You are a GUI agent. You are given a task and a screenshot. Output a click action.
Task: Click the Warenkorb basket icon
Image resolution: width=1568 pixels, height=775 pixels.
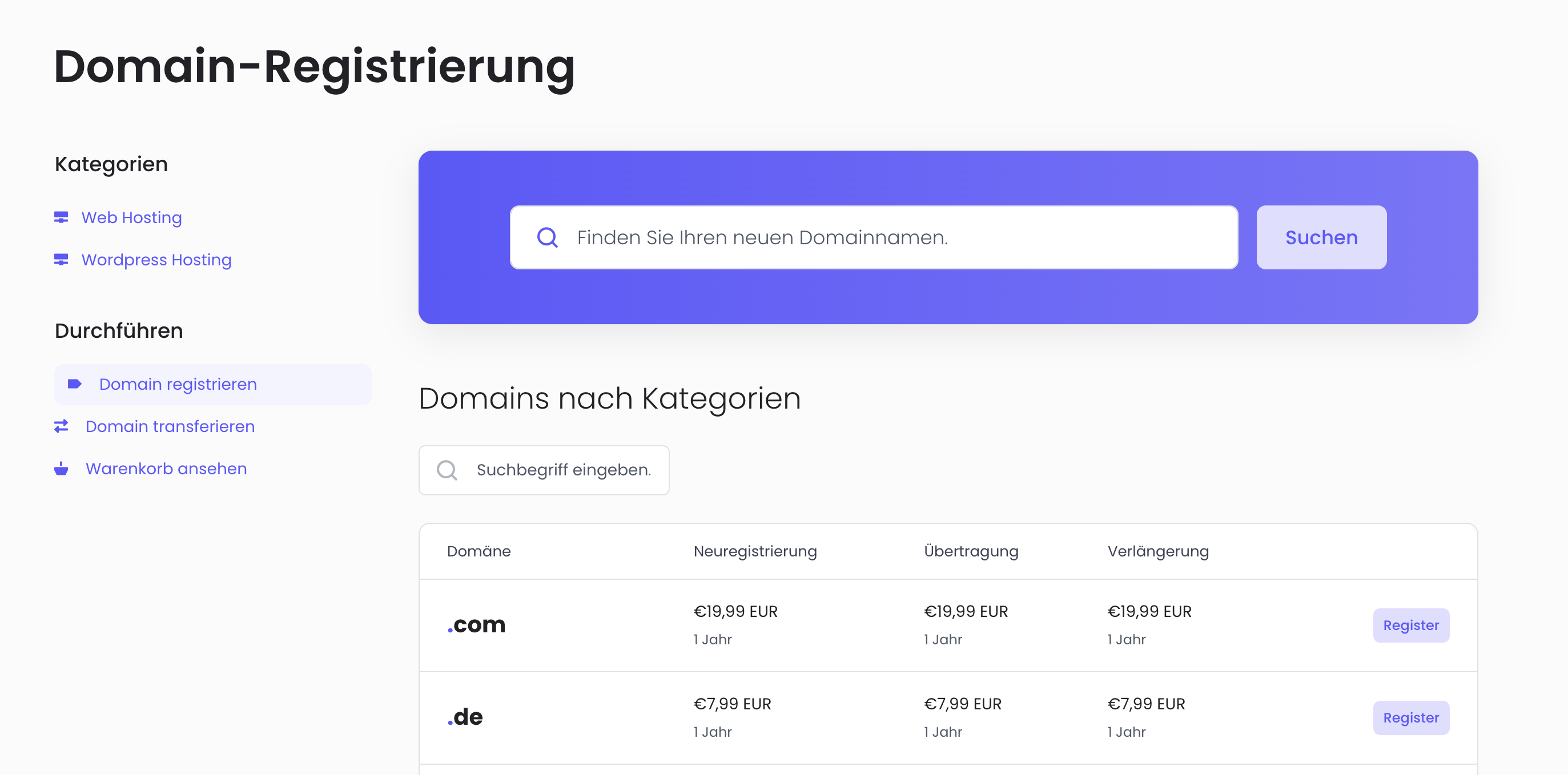[61, 469]
